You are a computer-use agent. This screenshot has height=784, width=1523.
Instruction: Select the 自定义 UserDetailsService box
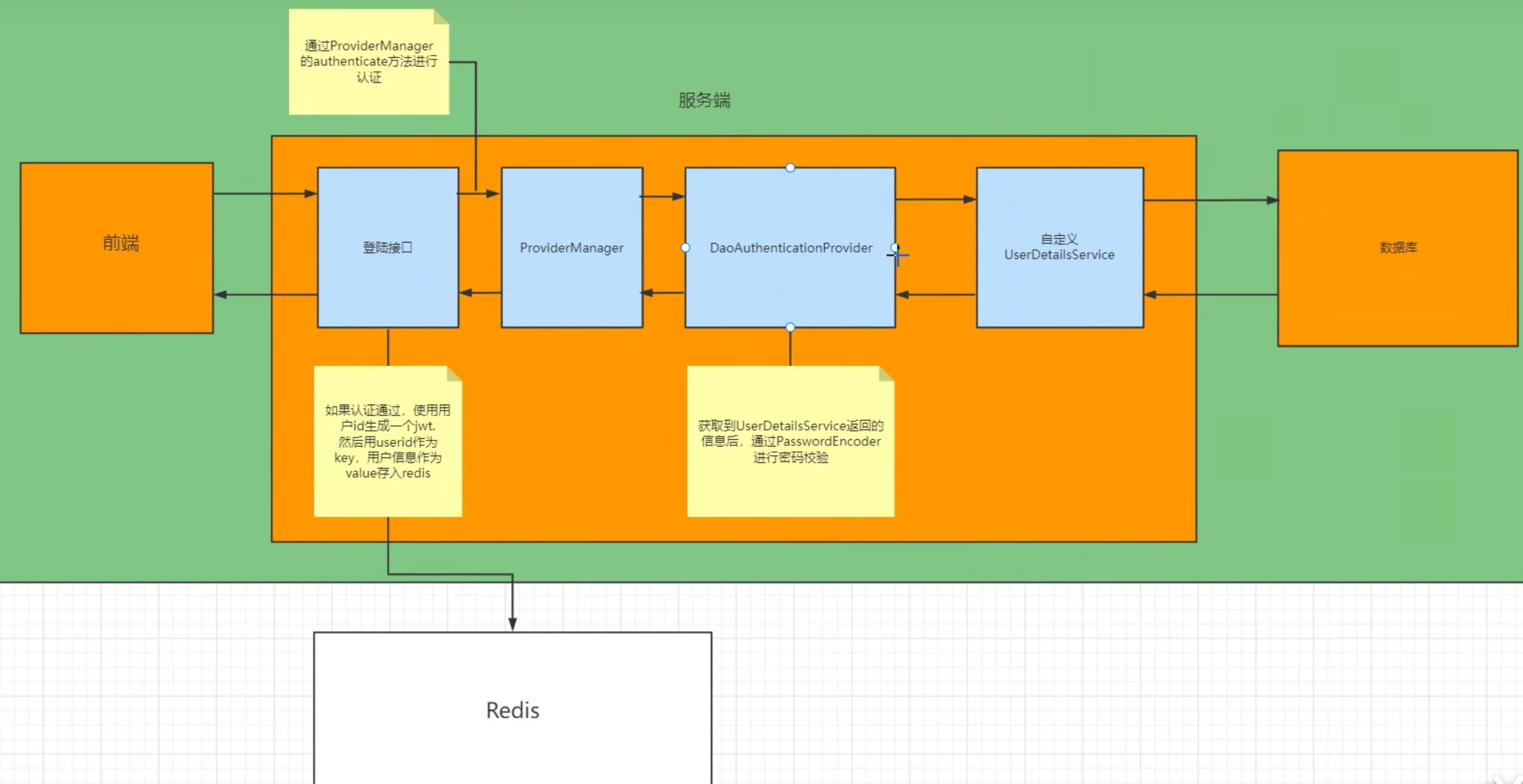[1060, 248]
